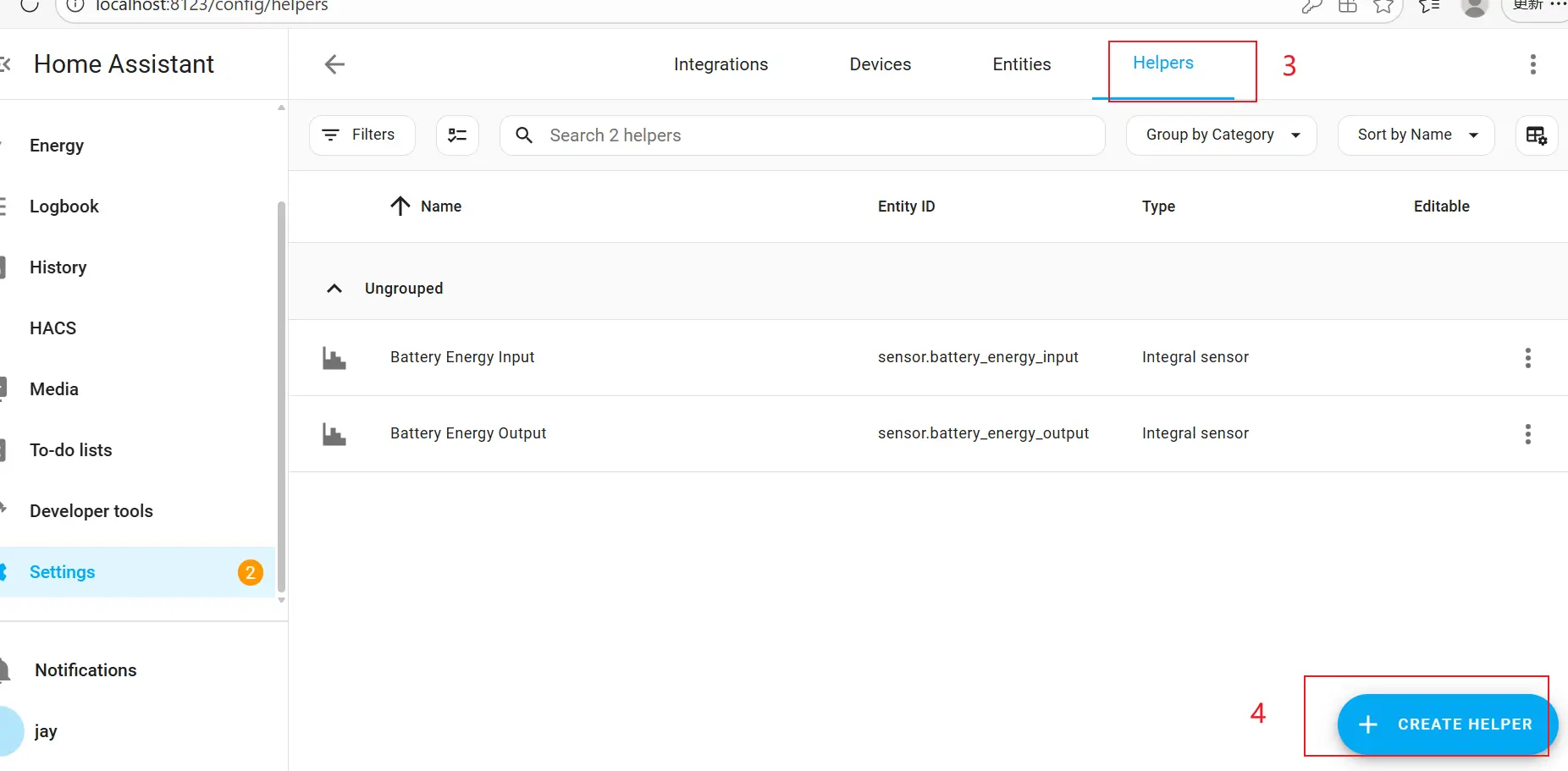Viewport: 1568px width, 771px height.
Task: Click the Battery Energy Input sensor icon
Action: coord(334,358)
